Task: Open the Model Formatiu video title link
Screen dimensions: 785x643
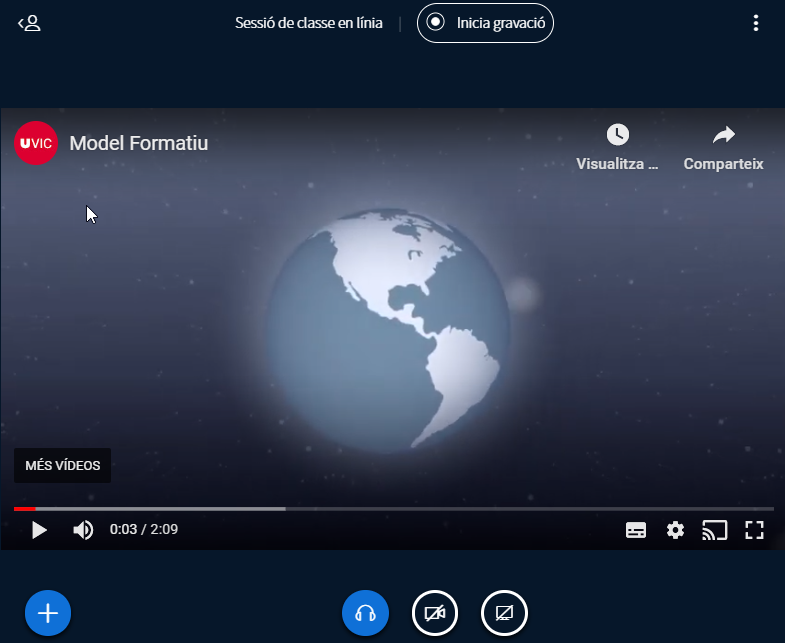Action: 139,143
